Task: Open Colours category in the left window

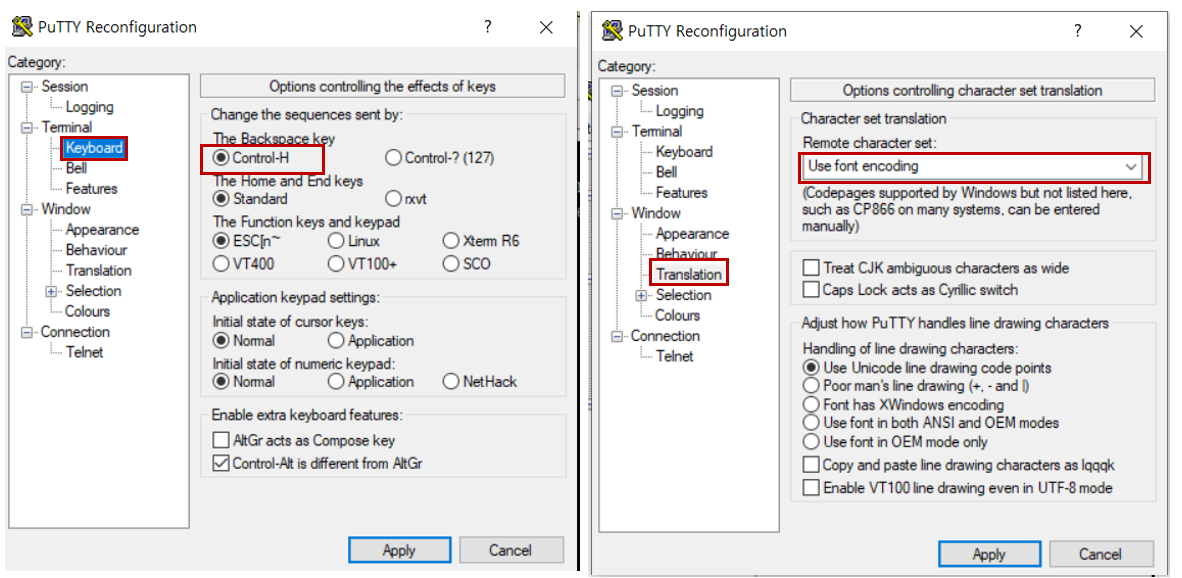Action: click(x=87, y=311)
